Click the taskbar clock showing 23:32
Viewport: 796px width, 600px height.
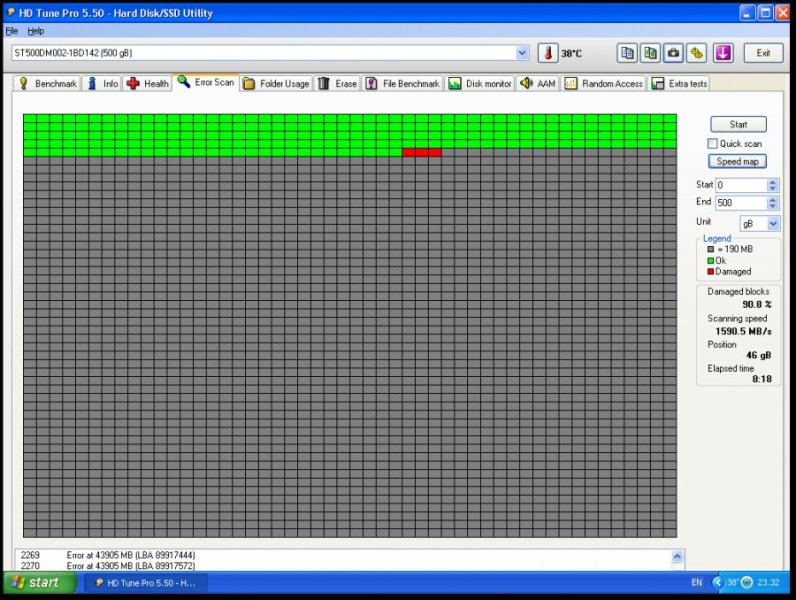(x=769, y=583)
